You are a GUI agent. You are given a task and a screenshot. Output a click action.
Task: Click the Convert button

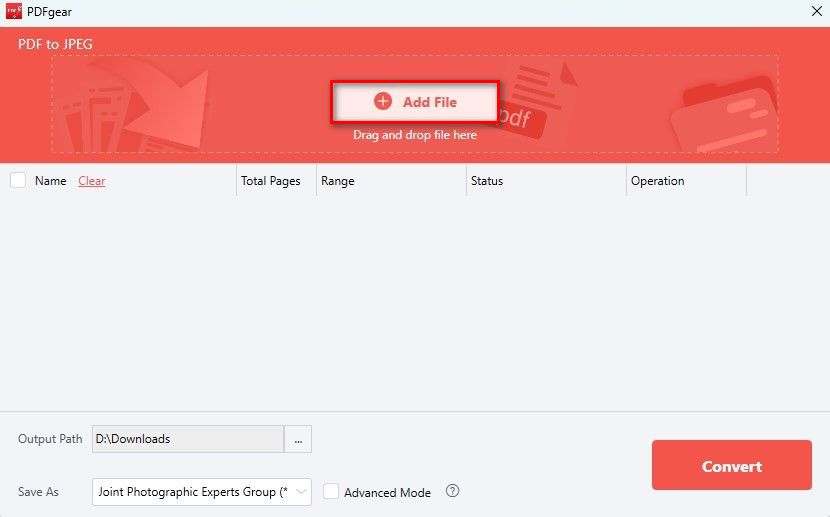732,465
